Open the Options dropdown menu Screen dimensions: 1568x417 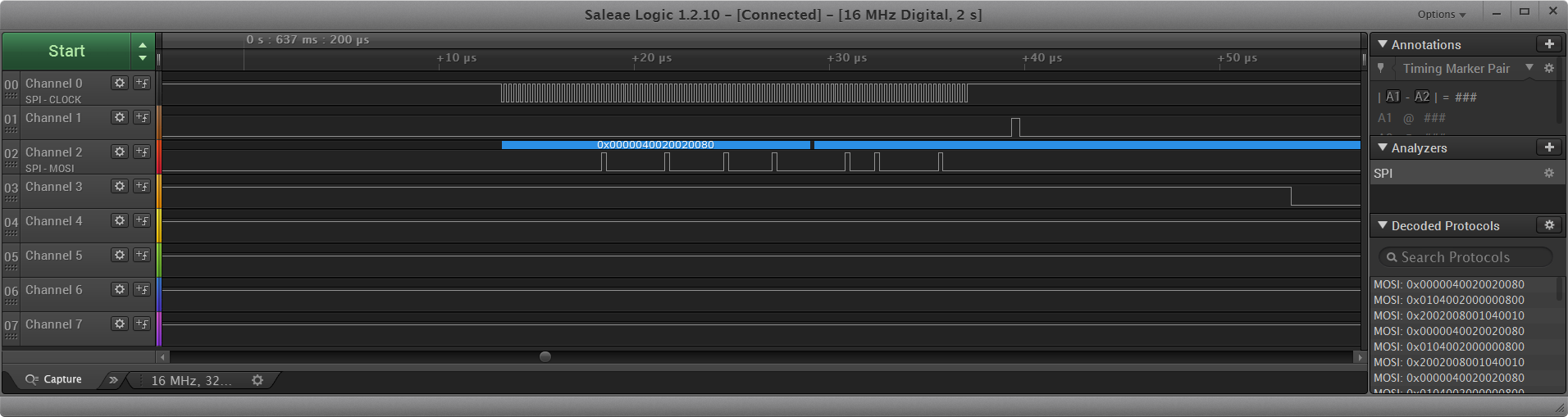1442,14
